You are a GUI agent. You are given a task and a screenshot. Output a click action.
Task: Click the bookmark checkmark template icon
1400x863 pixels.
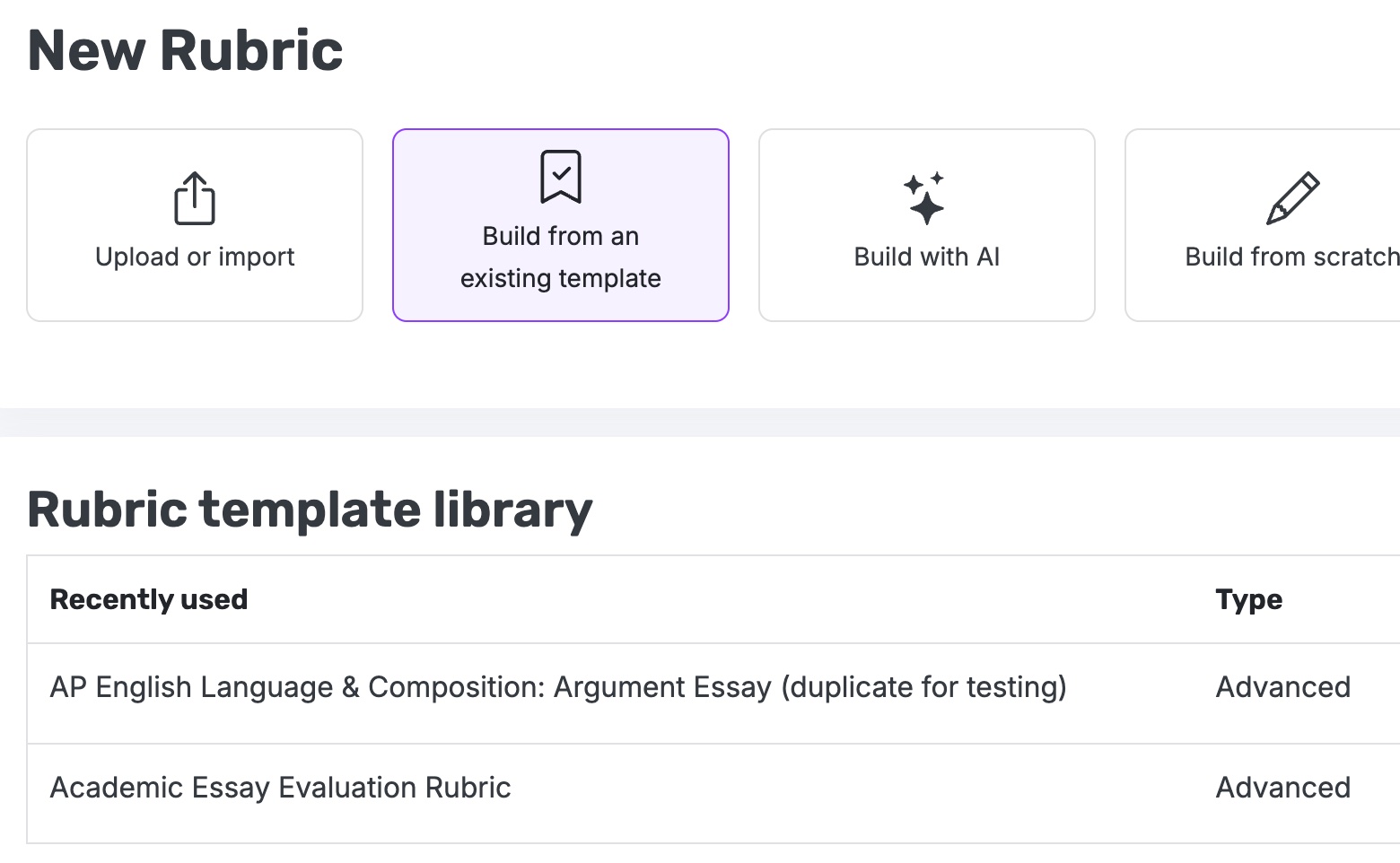pos(561,177)
